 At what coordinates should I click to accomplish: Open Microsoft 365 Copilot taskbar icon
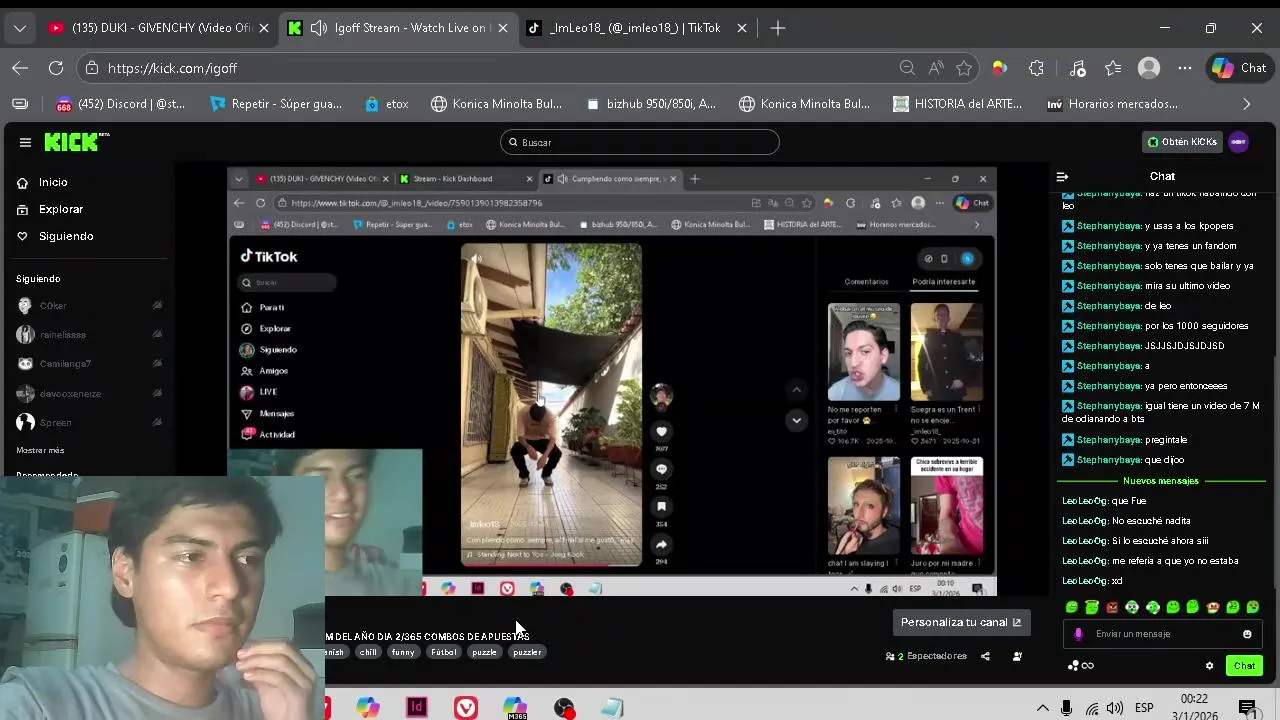point(515,708)
